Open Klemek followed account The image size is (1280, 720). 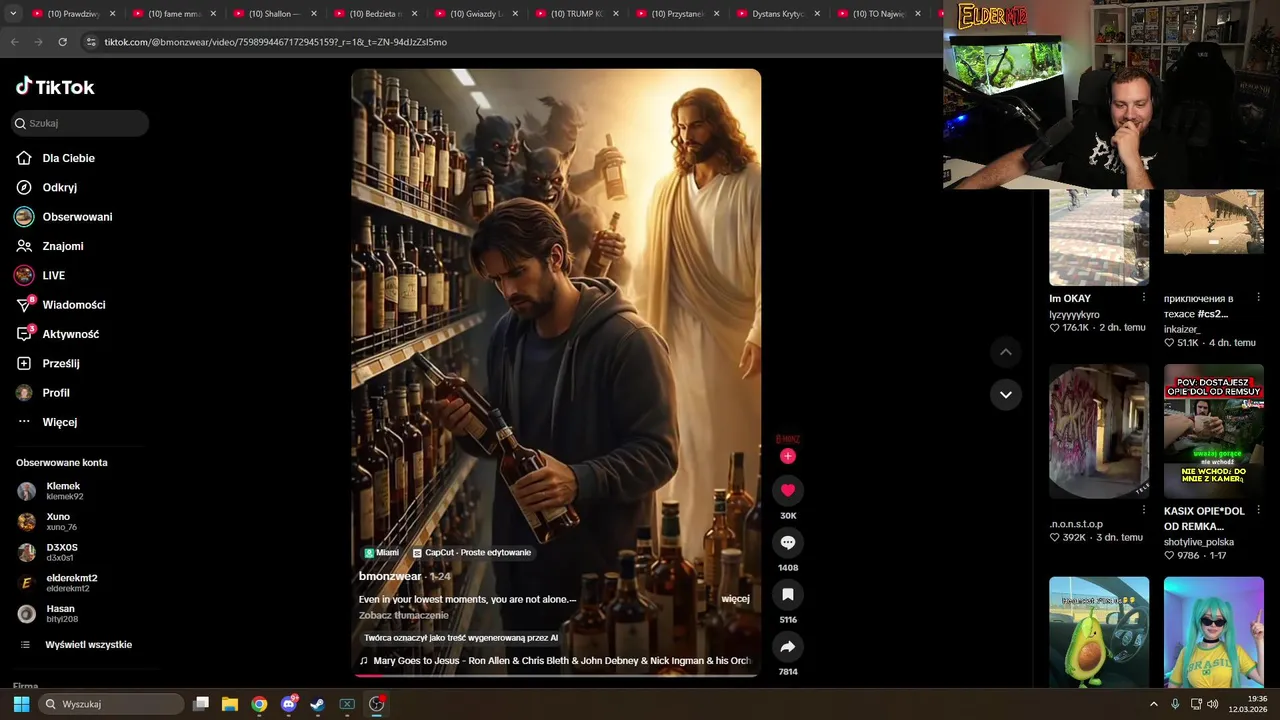[63, 491]
